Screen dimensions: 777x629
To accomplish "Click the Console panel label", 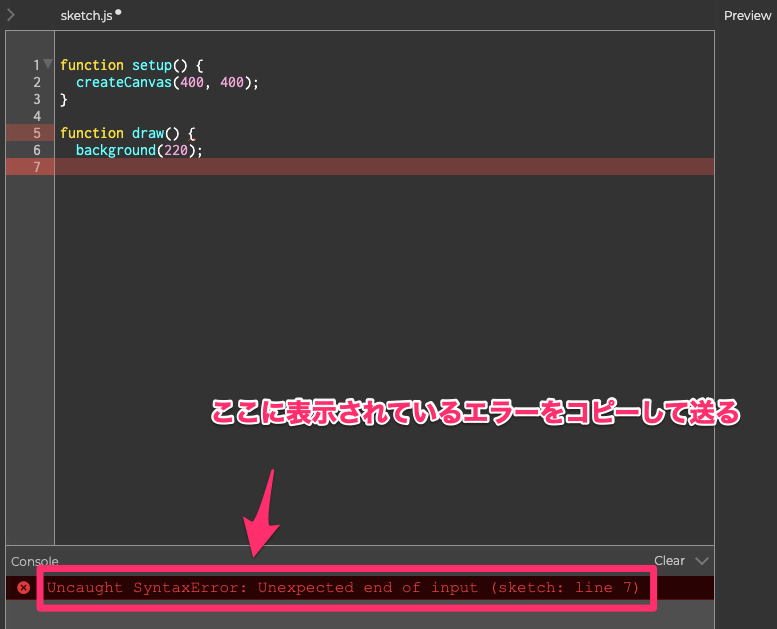I will click(35, 562).
